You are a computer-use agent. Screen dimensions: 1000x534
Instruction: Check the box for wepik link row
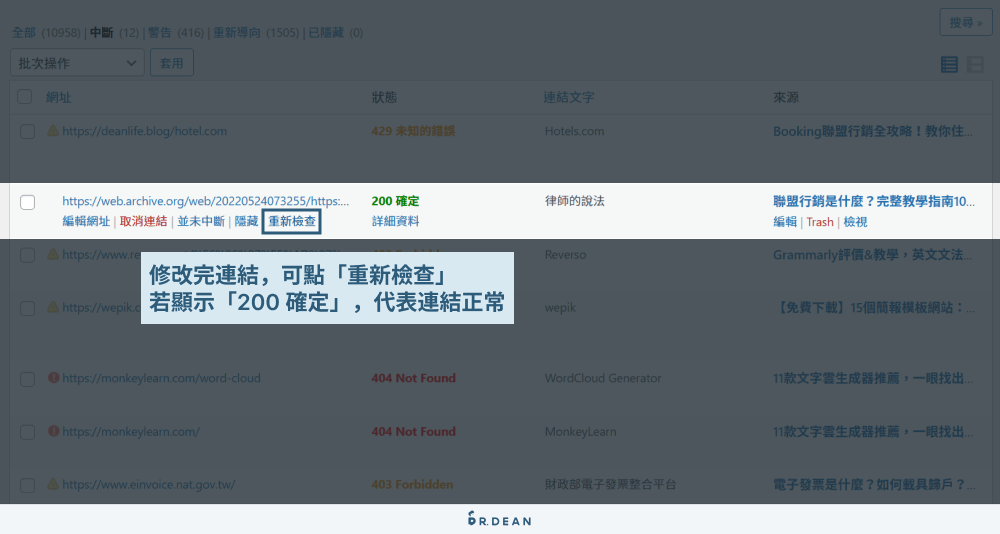pyautogui.click(x=27, y=308)
